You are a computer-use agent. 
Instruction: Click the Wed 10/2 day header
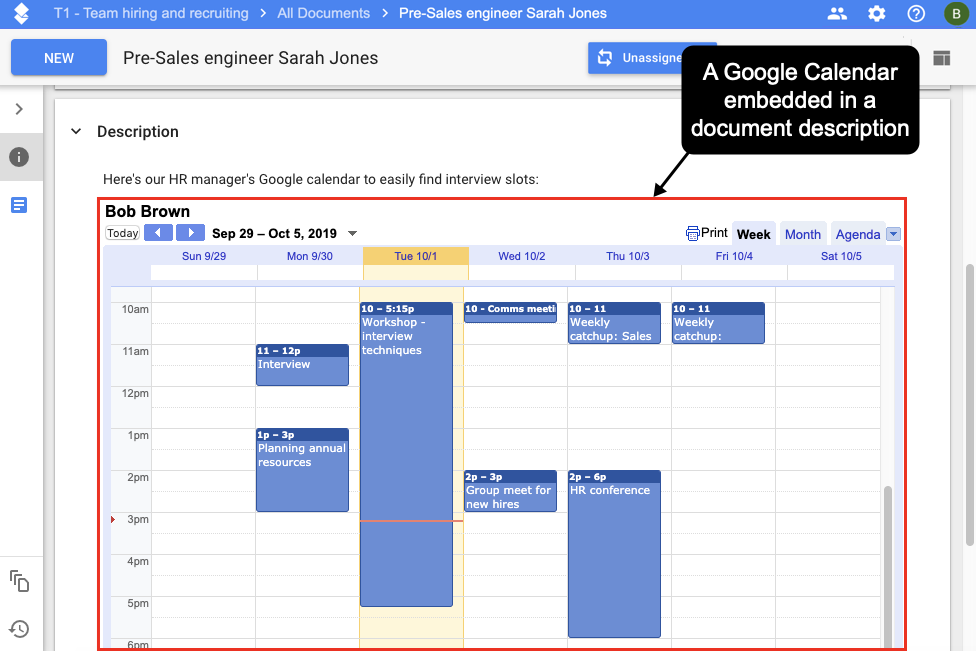click(522, 256)
